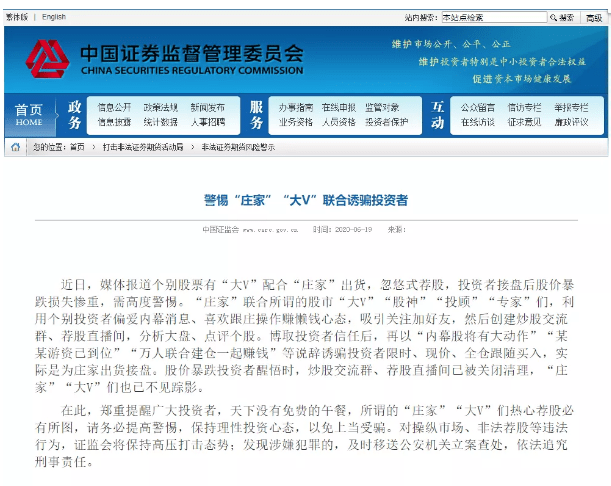
Task: Open the 信息公开 navigation link
Action: click(114, 107)
